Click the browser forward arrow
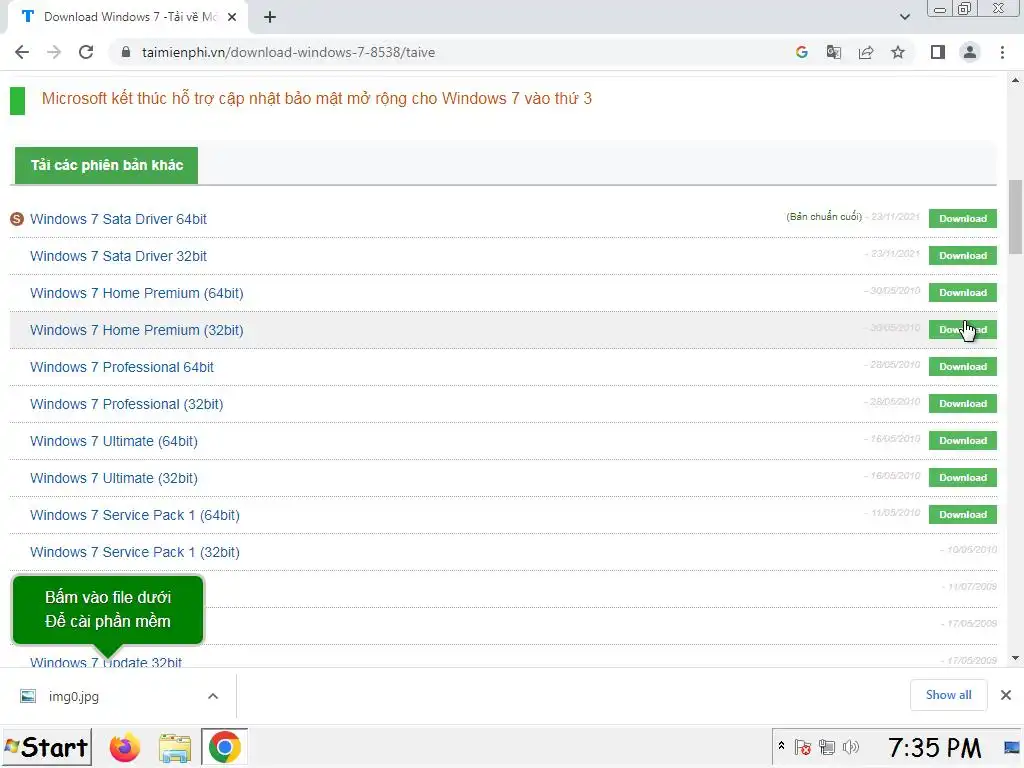Screen dimensions: 1024x768 (x=54, y=52)
